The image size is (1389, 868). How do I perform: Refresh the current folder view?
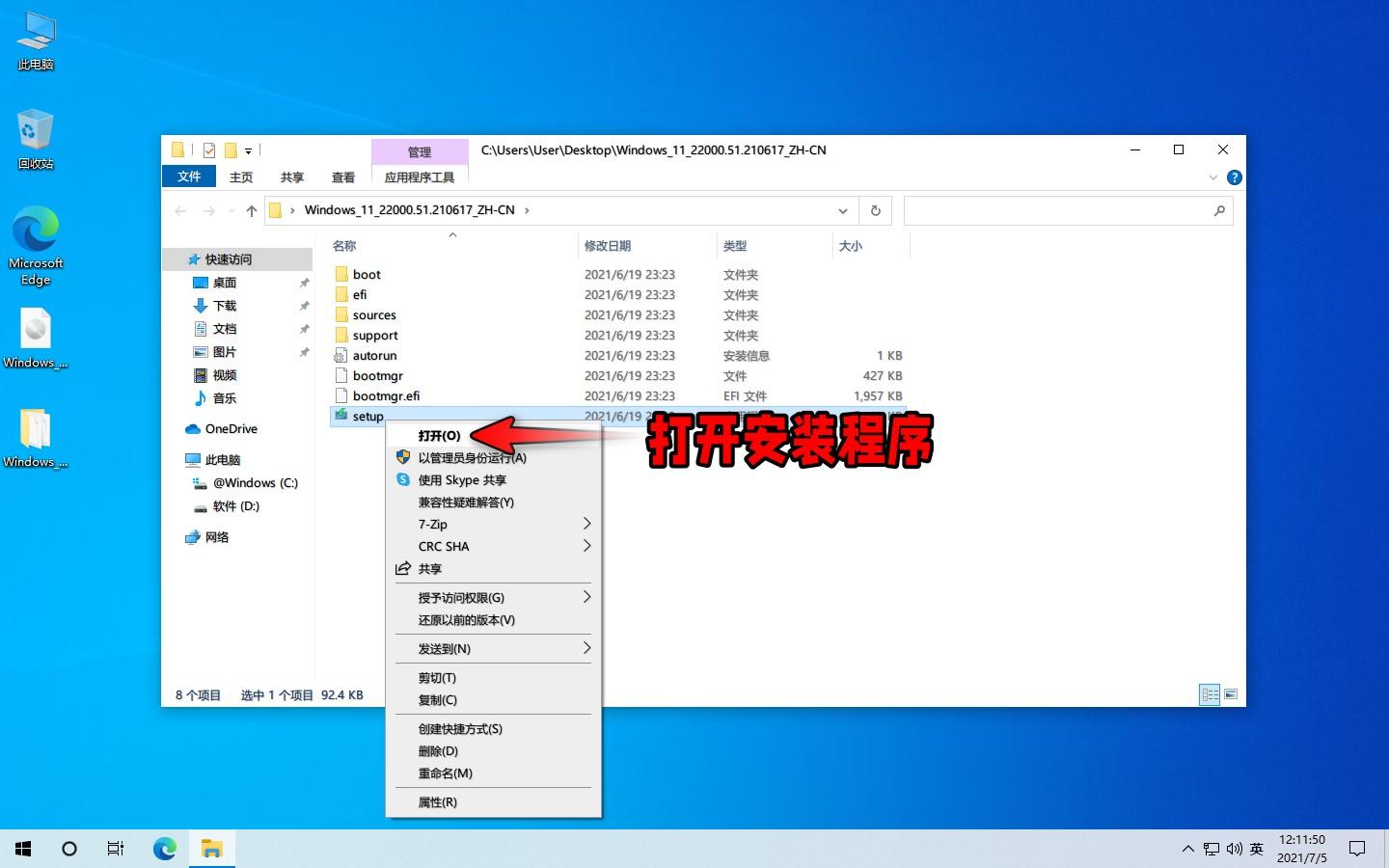[875, 210]
